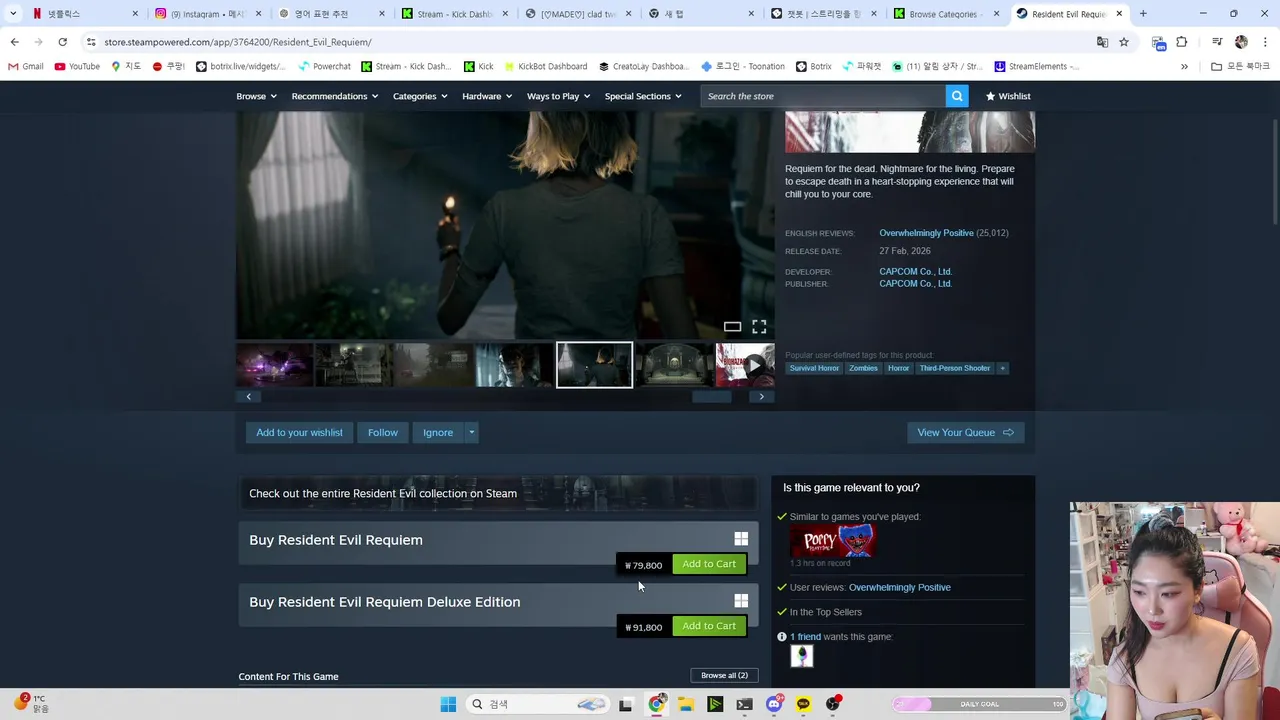
Task: Add the Deluxe Edition to cart
Action: 709,626
